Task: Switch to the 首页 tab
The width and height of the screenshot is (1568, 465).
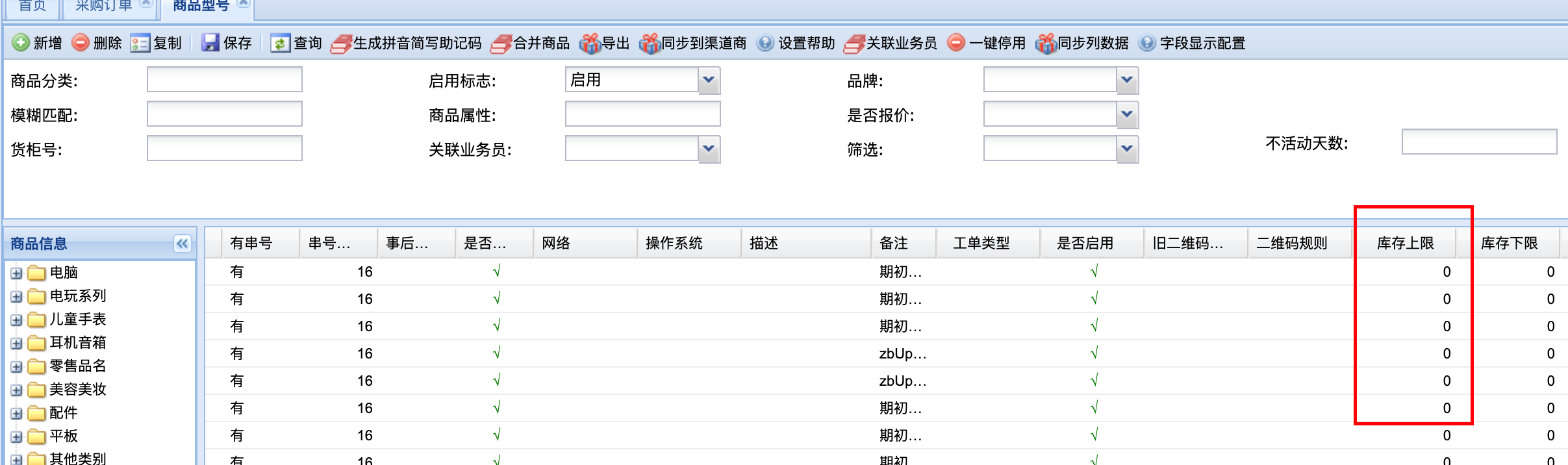Action: point(32,6)
